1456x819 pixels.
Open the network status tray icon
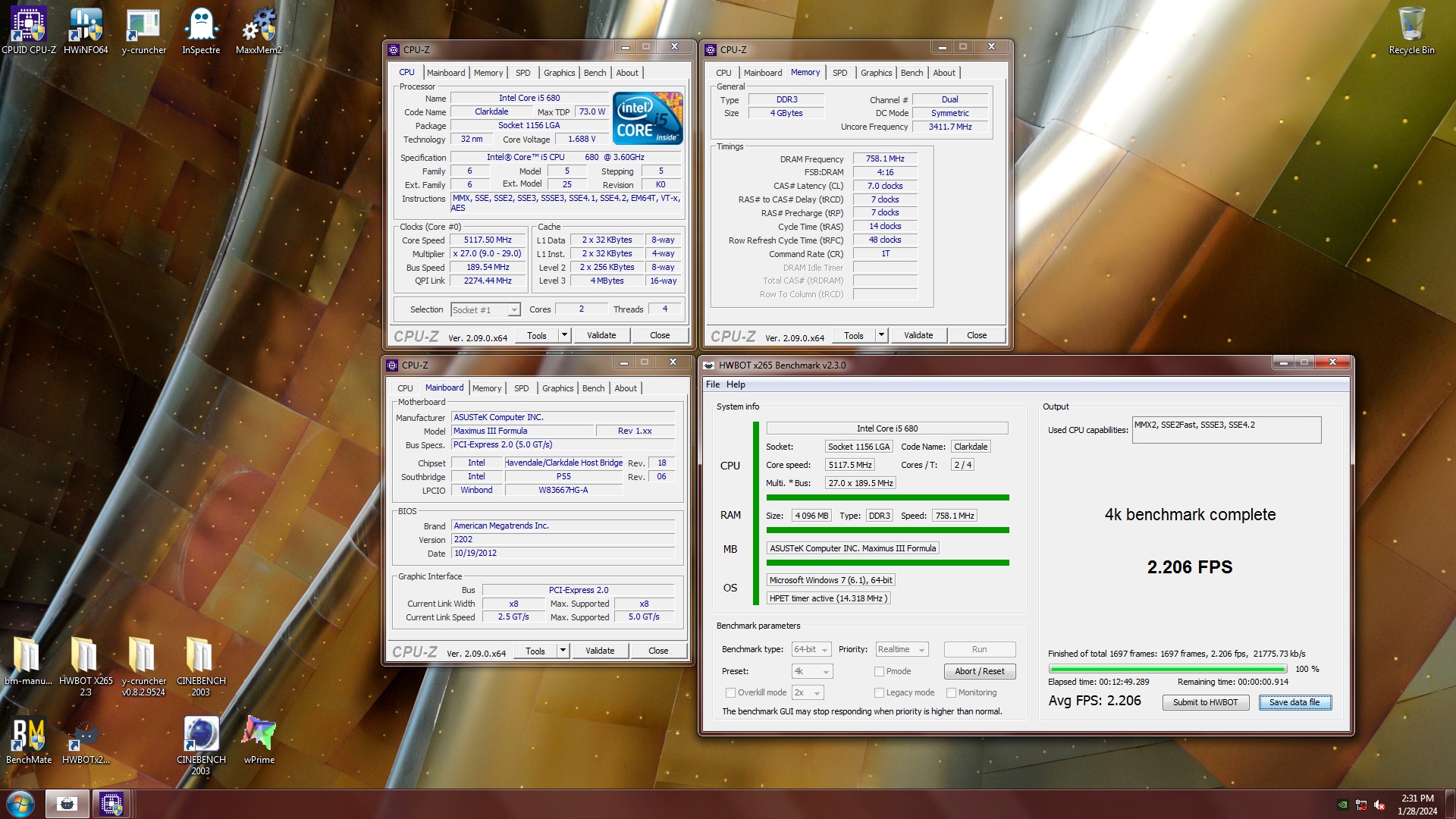pyautogui.click(x=1361, y=805)
